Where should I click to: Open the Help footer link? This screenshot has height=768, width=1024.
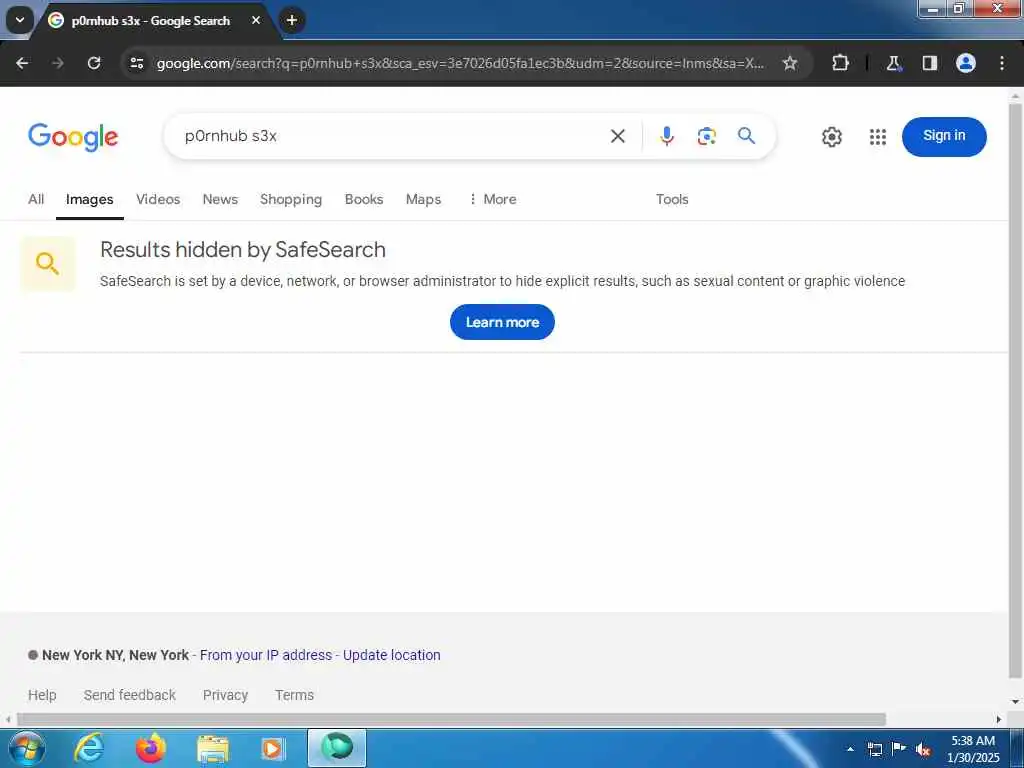[x=42, y=695]
